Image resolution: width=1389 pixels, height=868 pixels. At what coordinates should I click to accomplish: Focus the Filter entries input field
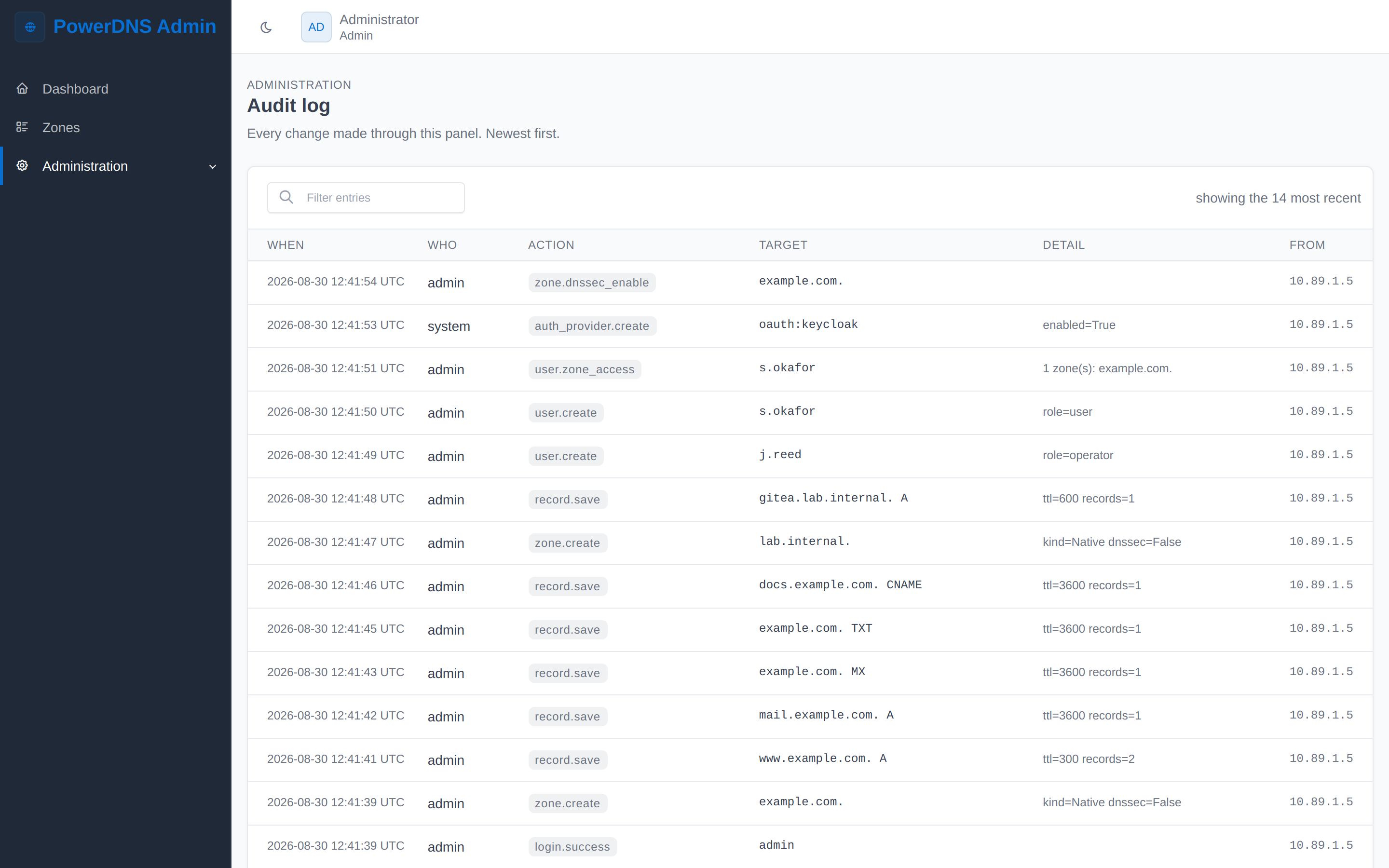(x=366, y=198)
